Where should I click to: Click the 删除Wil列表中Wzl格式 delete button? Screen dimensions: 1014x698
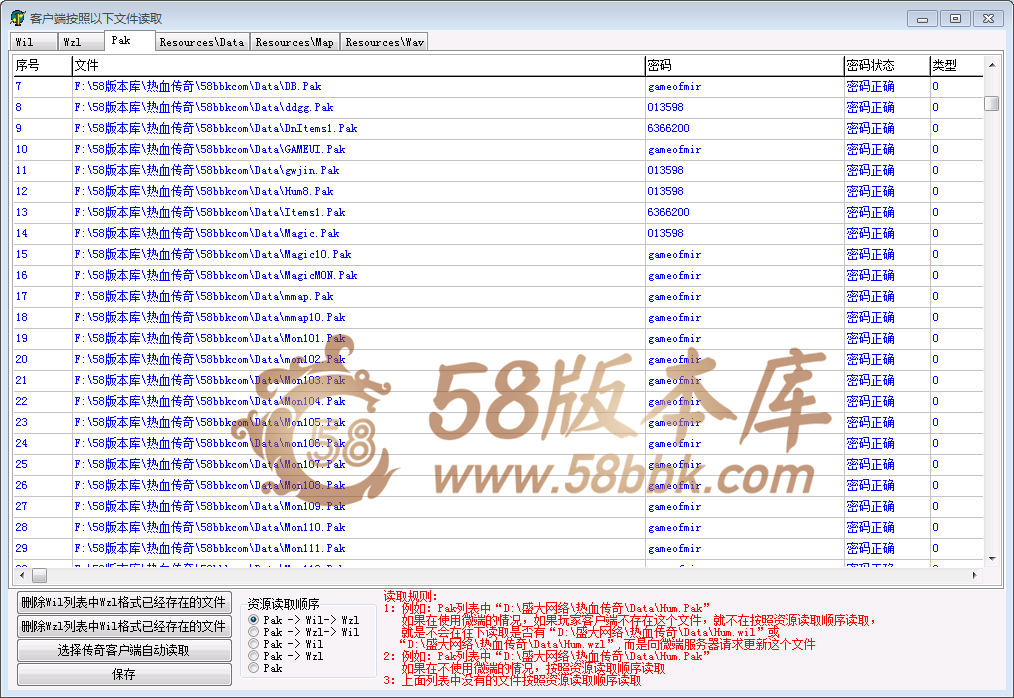(124, 602)
